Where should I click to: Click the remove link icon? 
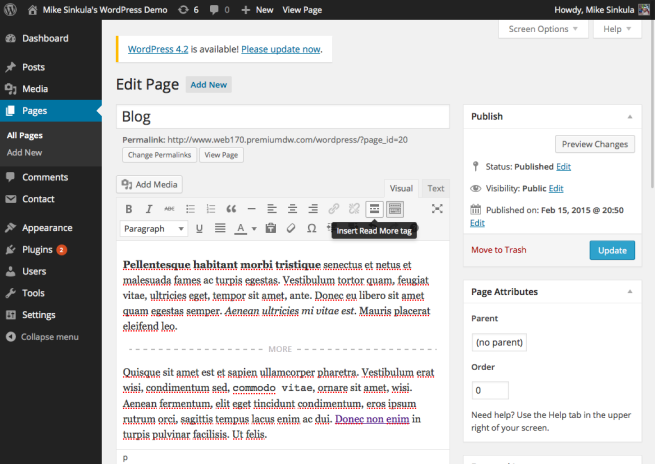point(354,209)
